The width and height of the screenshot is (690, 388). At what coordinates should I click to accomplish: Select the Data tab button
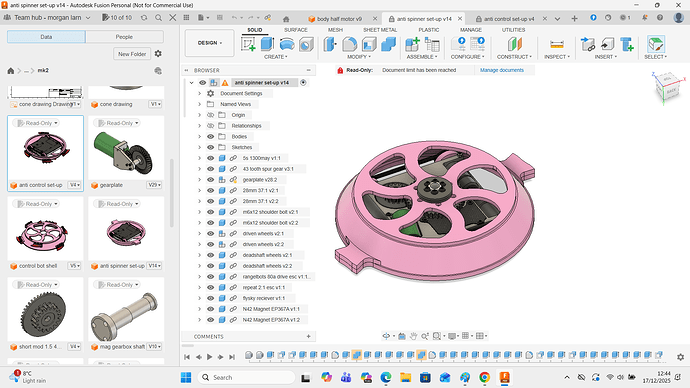tap(46, 37)
